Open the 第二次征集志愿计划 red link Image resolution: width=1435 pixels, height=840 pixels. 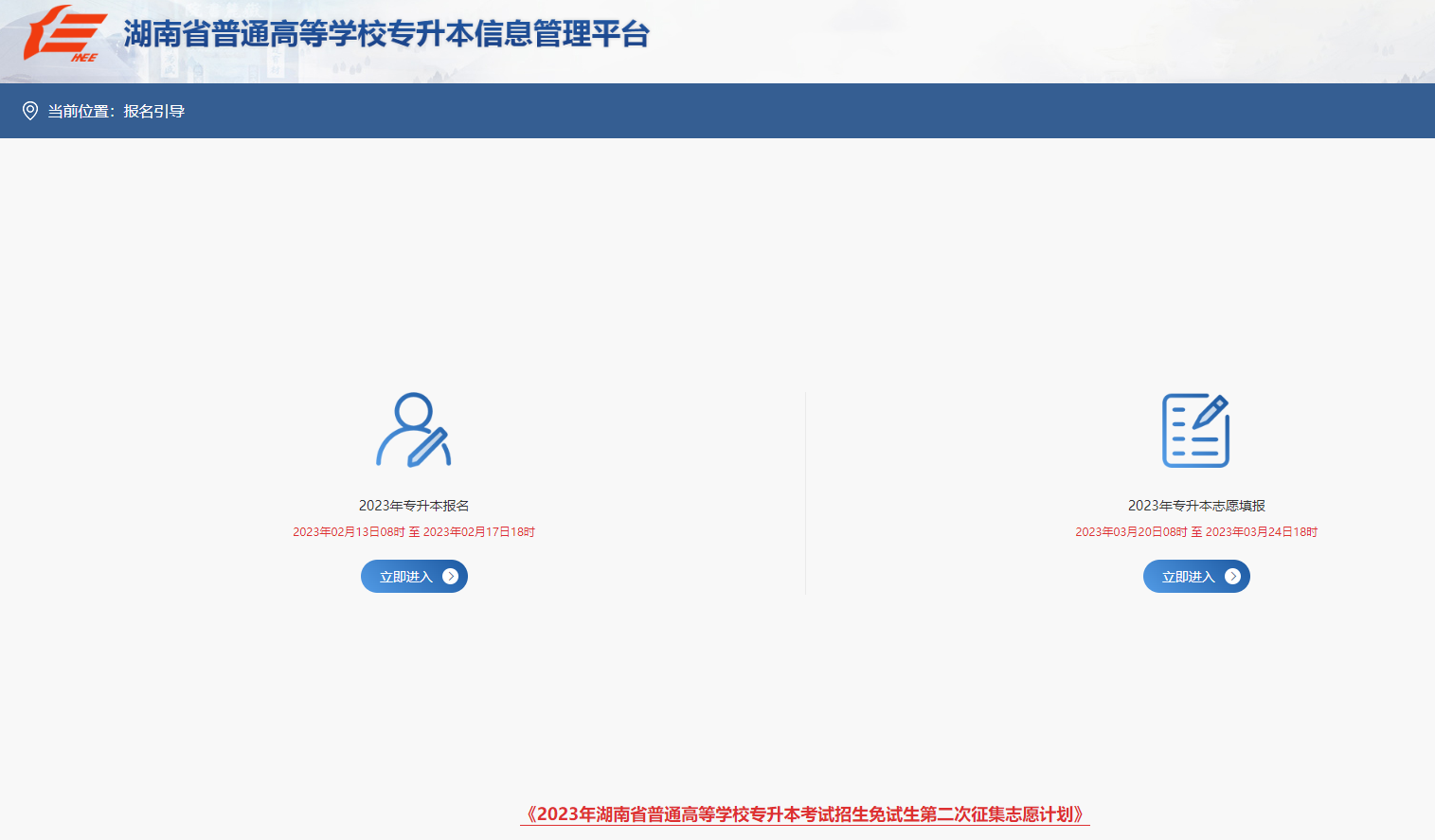[x=805, y=814]
